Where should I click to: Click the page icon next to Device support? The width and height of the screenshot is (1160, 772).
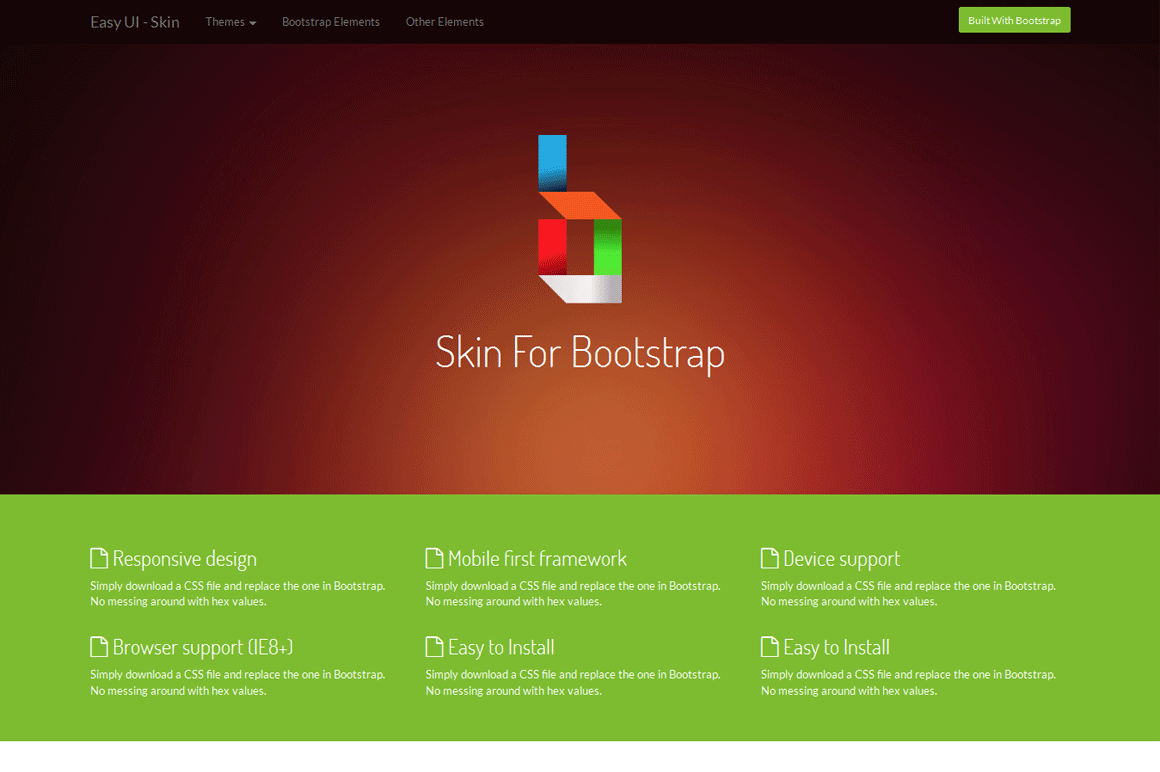770,557
